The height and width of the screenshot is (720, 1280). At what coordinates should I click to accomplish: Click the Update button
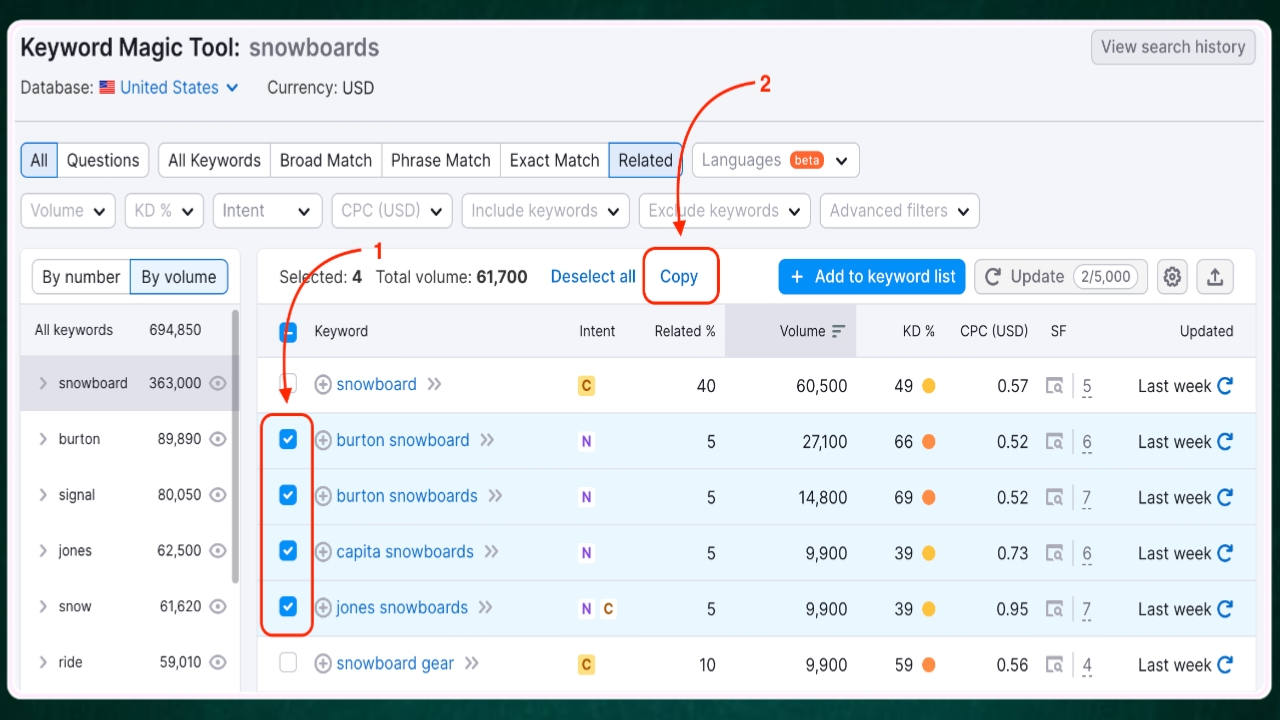coord(1061,277)
